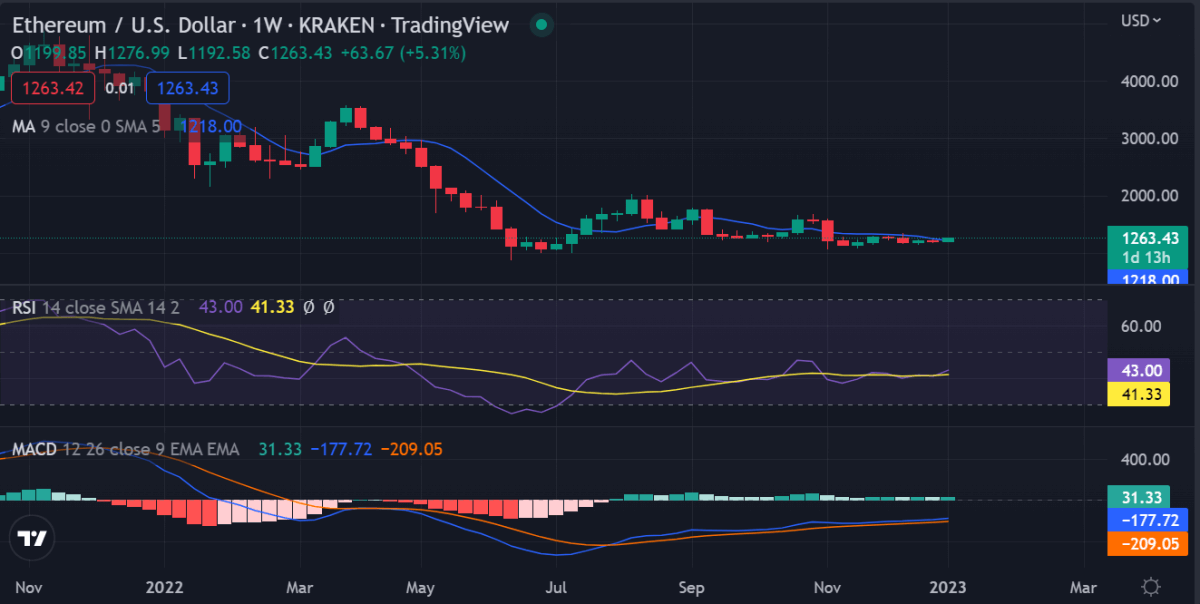The image size is (1200, 604).
Task: Select the close value C1263.43
Action: pos(294,52)
